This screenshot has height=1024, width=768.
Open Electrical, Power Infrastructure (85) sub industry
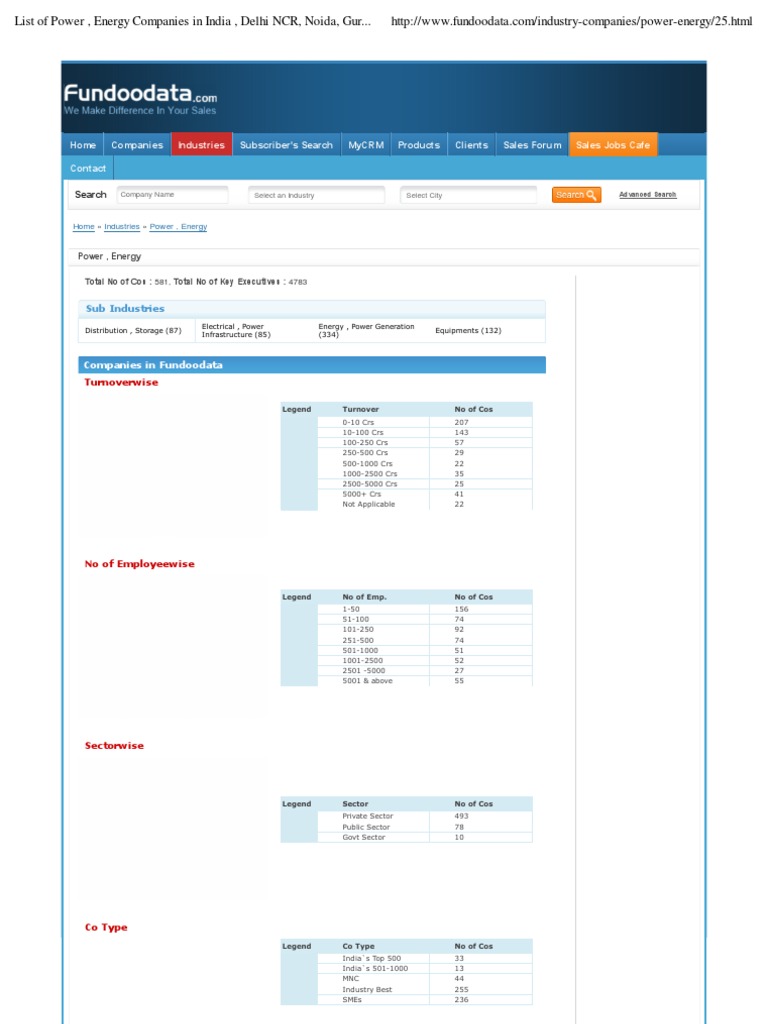click(x=236, y=330)
